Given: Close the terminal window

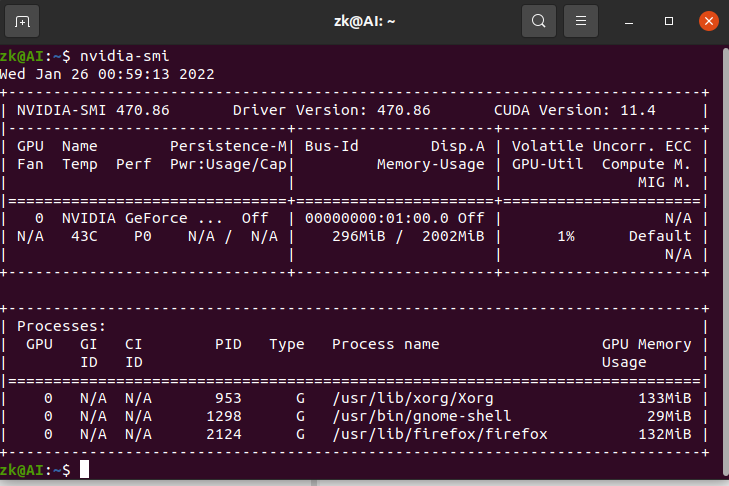Looking at the screenshot, I should point(709,21).
